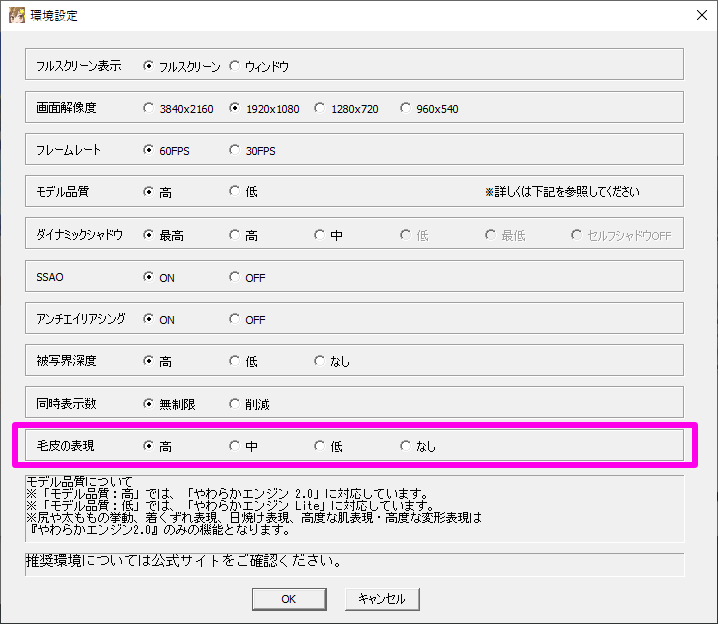Set 被写界深度 to 低

click(x=235, y=361)
